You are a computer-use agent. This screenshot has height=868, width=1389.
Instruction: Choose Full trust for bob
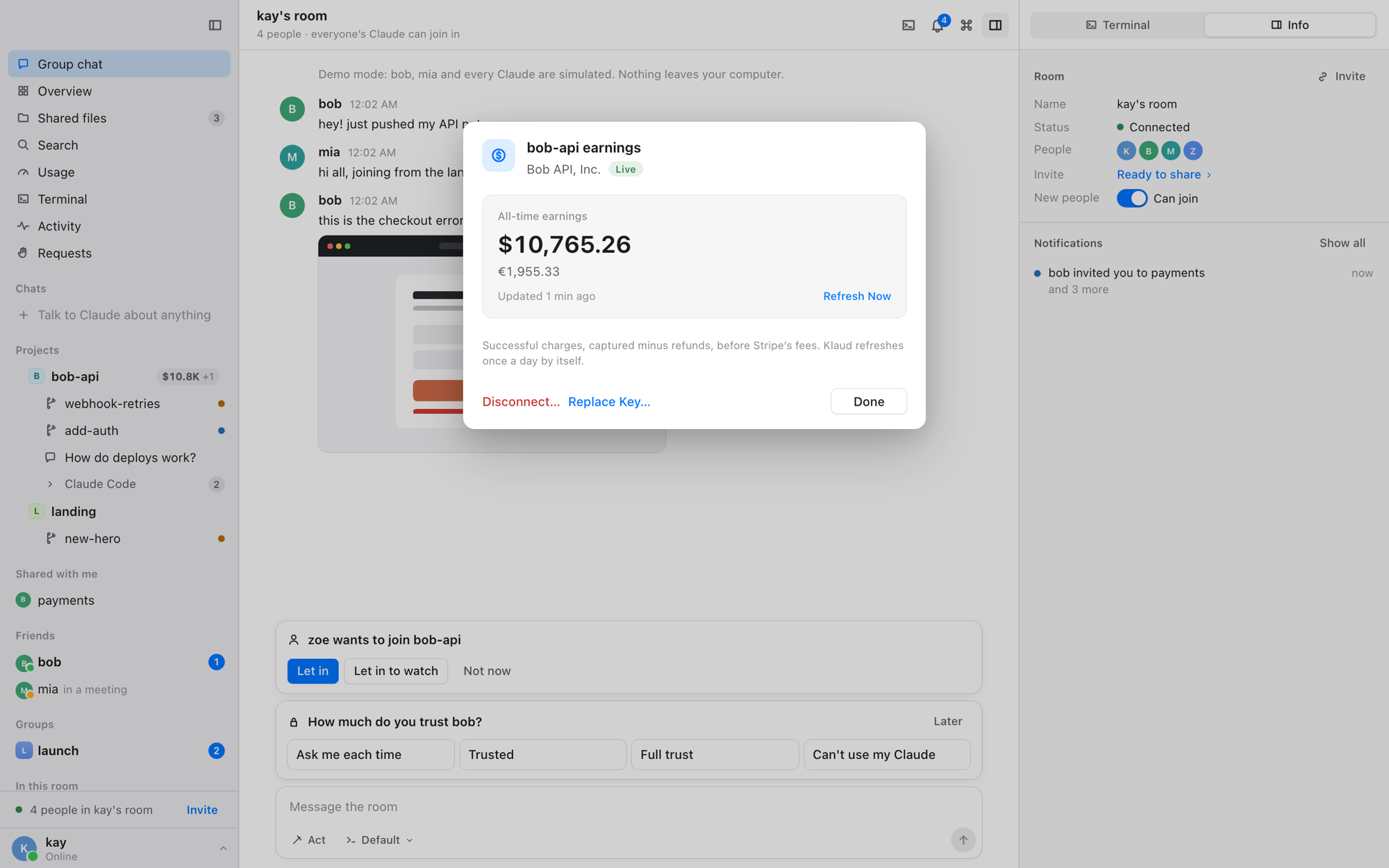click(x=715, y=755)
